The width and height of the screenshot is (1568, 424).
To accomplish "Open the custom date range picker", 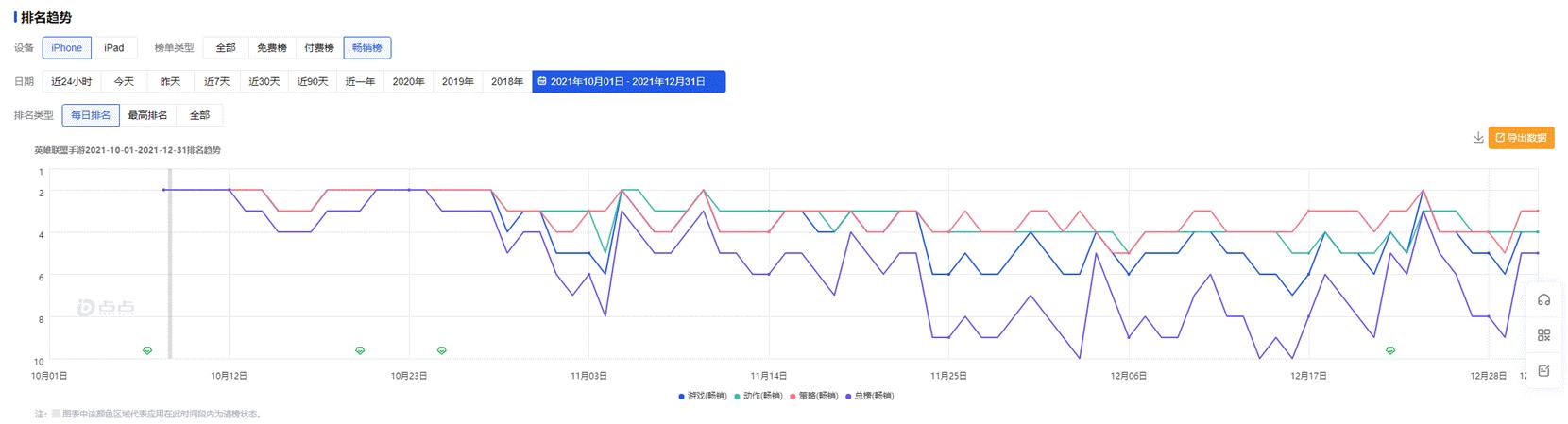I will tap(628, 82).
